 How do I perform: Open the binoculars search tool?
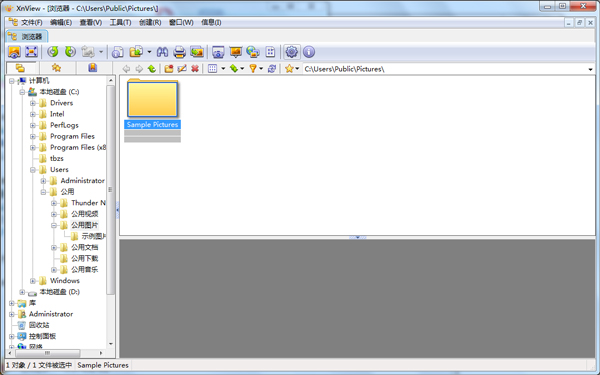click(162, 52)
